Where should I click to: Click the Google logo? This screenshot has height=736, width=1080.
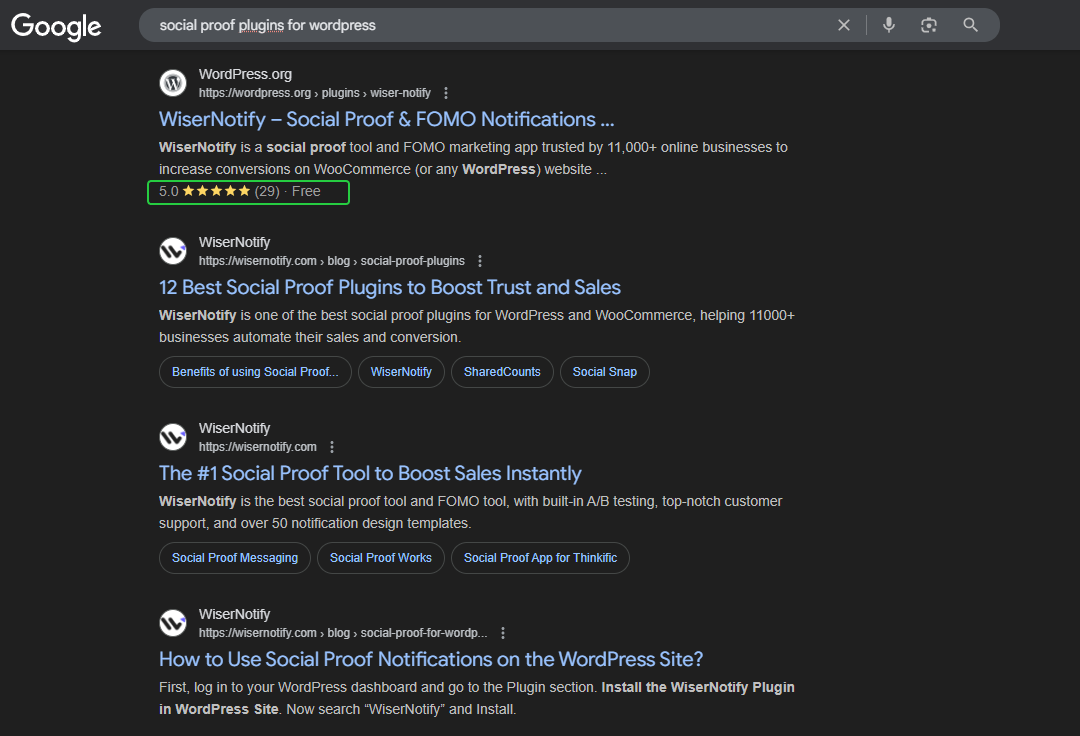[56, 26]
